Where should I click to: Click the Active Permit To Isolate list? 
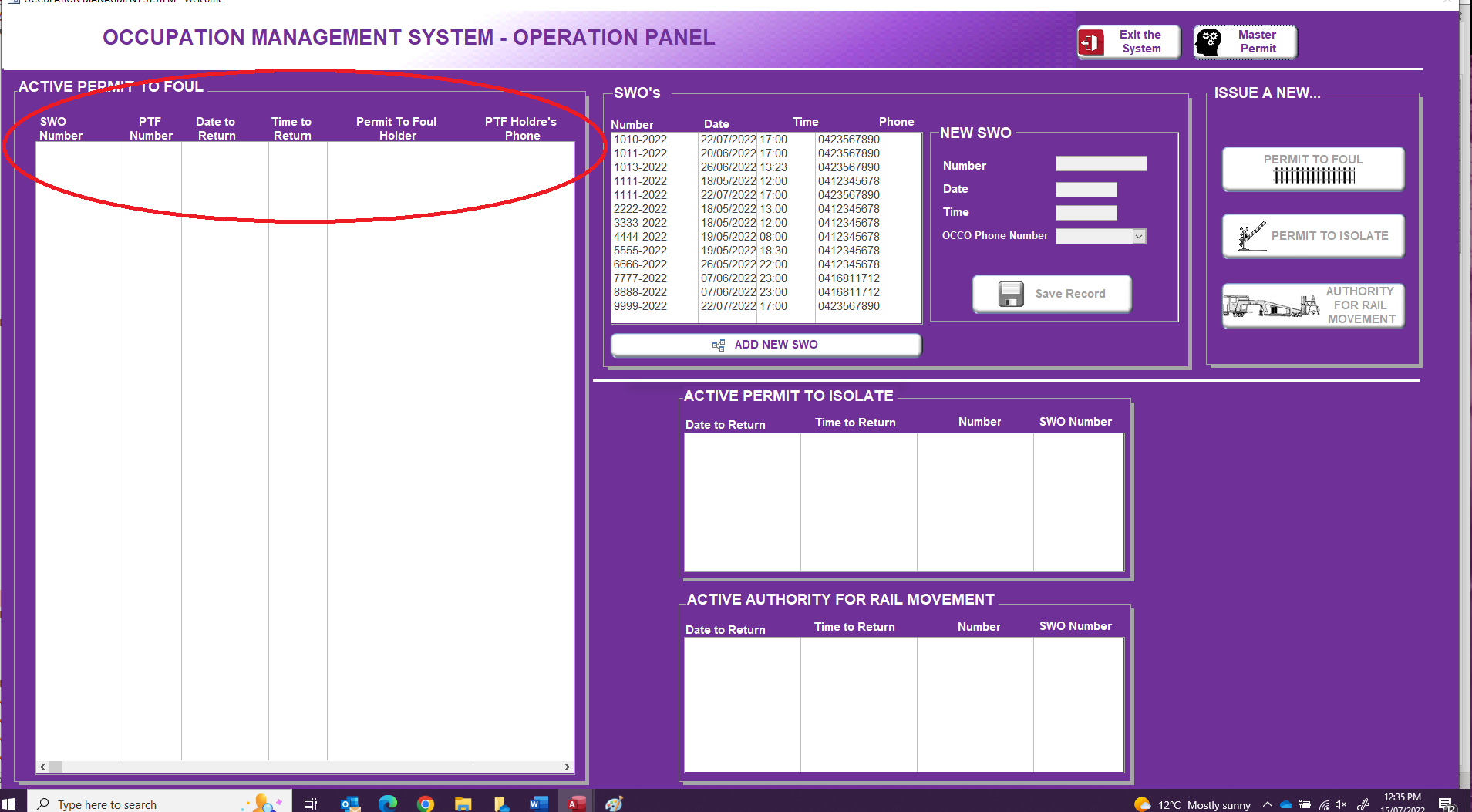click(x=904, y=502)
